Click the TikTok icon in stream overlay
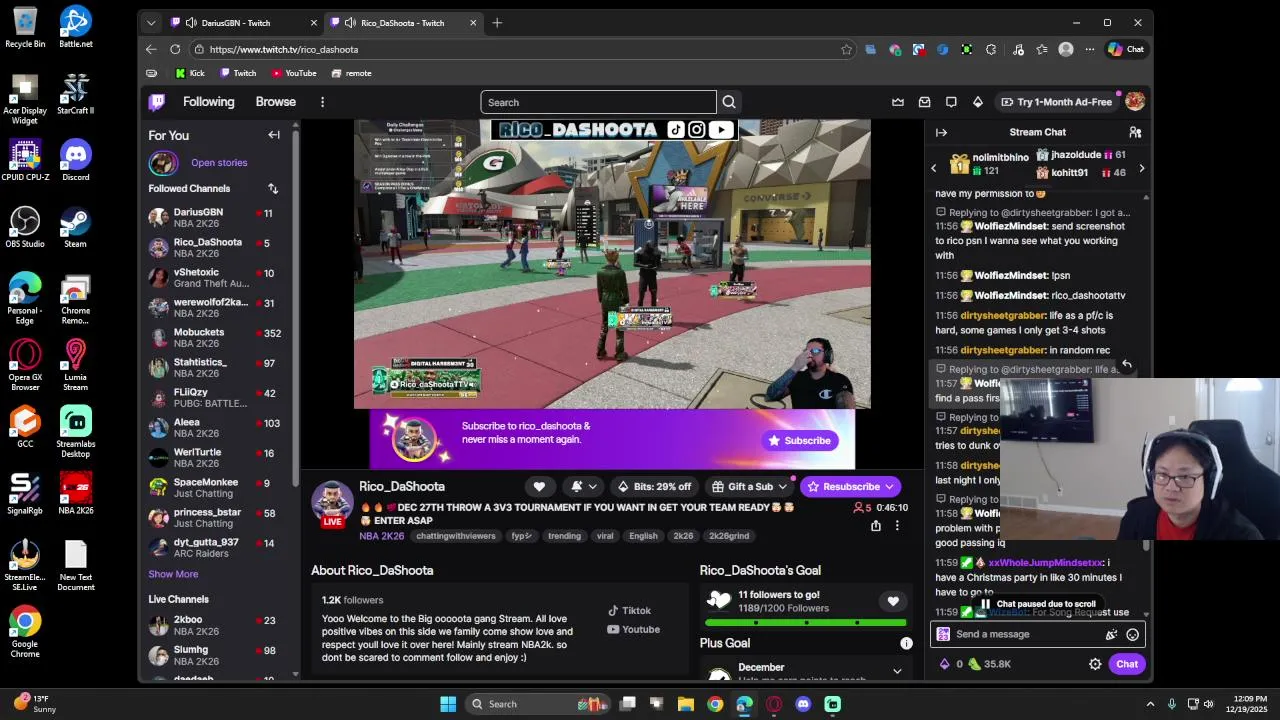1280x720 pixels. (676, 129)
